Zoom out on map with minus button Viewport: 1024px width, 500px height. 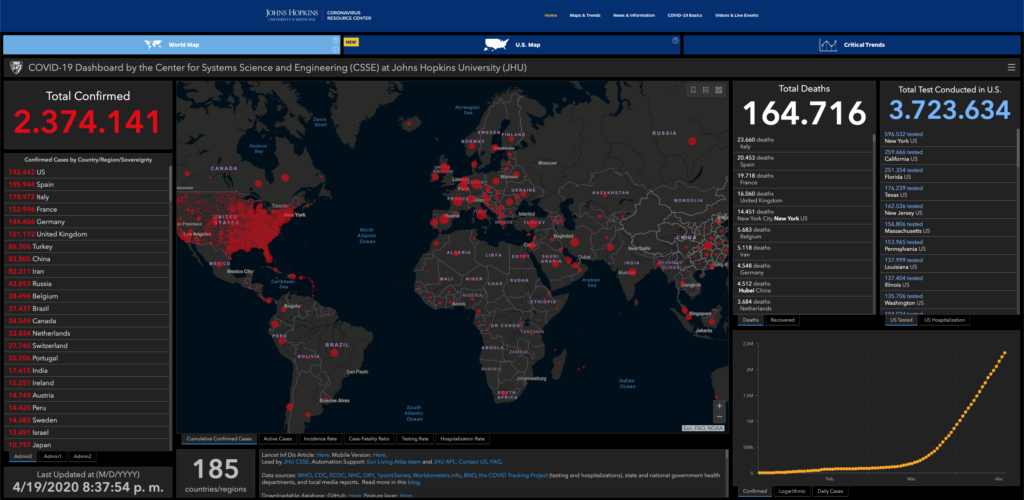(719, 418)
